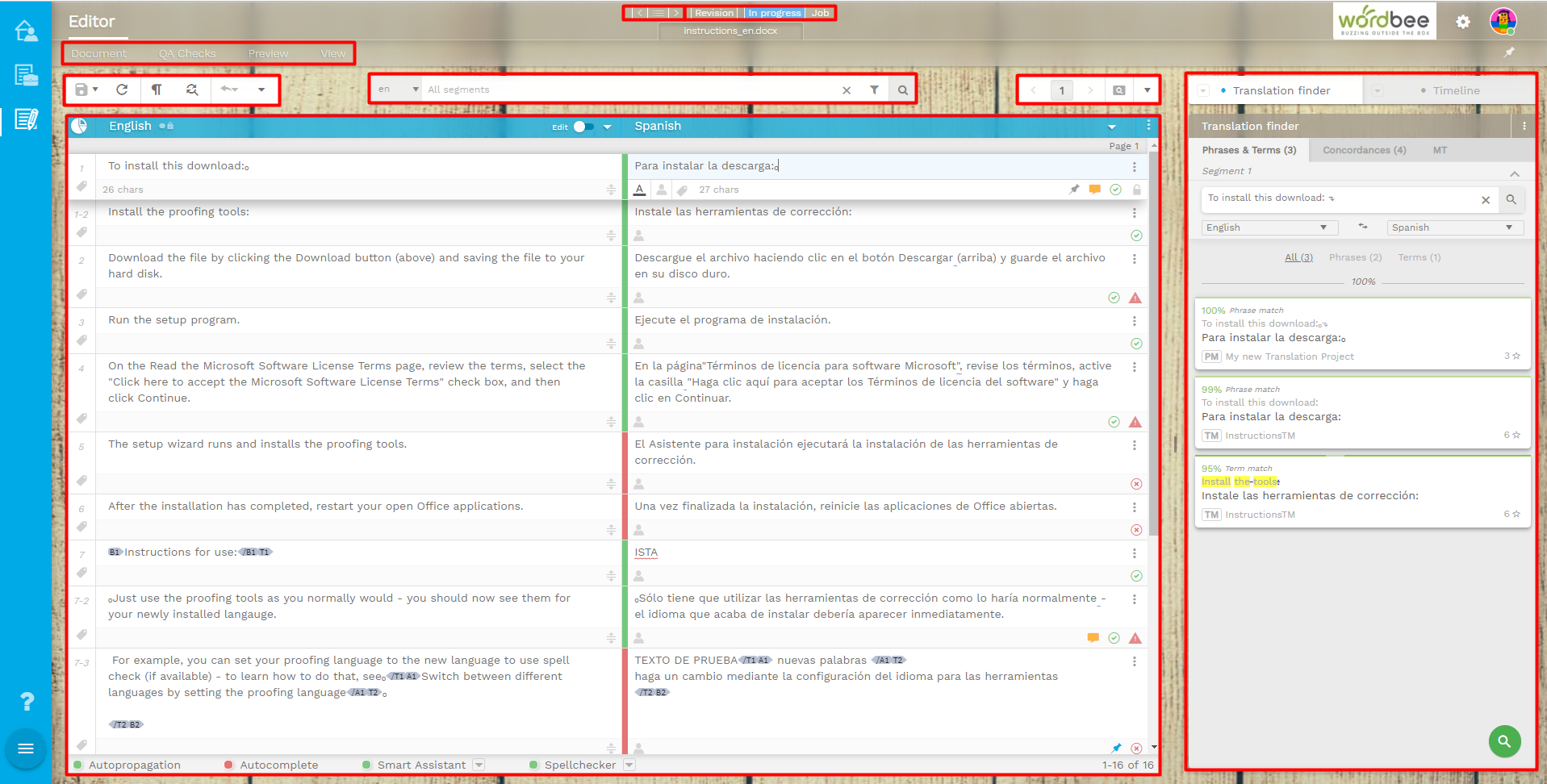The width and height of the screenshot is (1547, 784).
Task: Open the source language 'en' dropdown
Action: click(x=395, y=90)
